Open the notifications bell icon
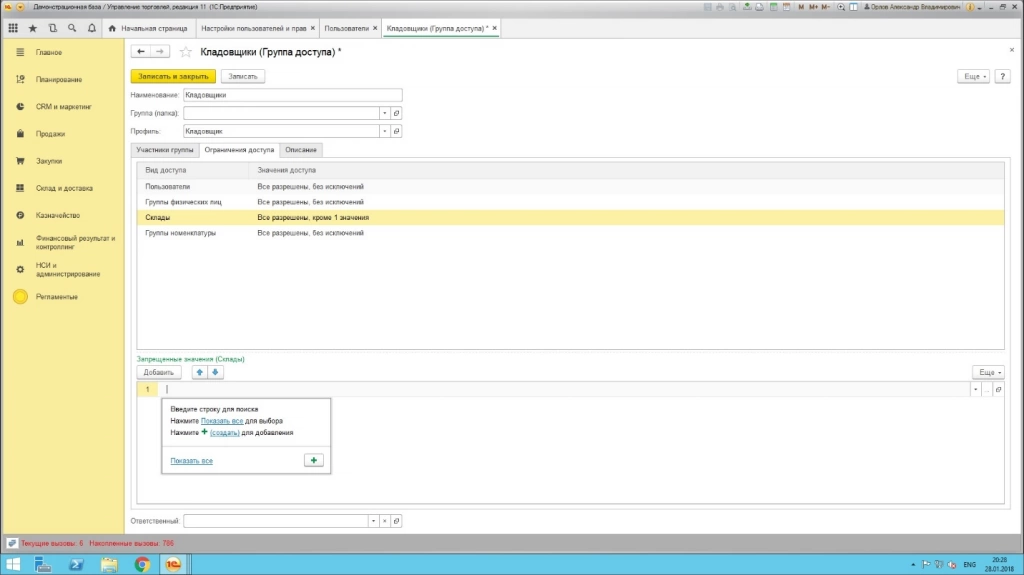Screen dimensions: 1024x575 pyautogui.click(x=91, y=28)
